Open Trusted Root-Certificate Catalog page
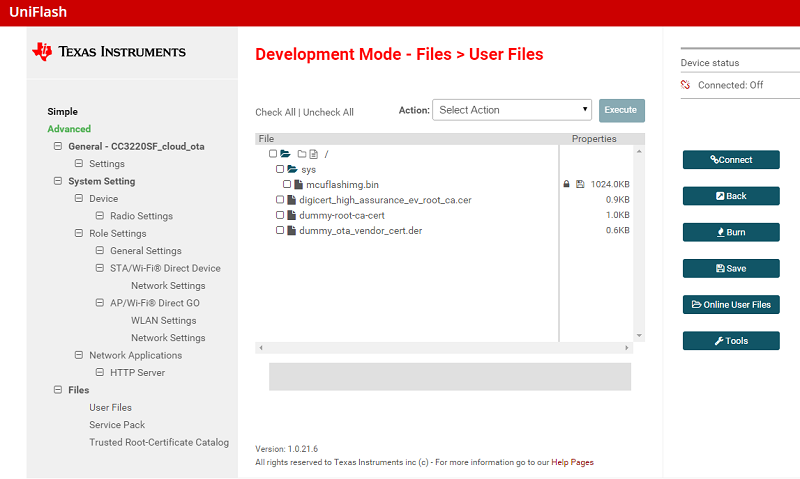 pos(159,442)
